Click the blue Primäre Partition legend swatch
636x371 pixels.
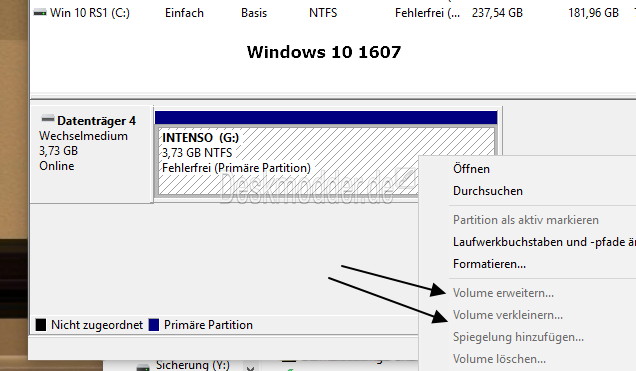click(154, 325)
